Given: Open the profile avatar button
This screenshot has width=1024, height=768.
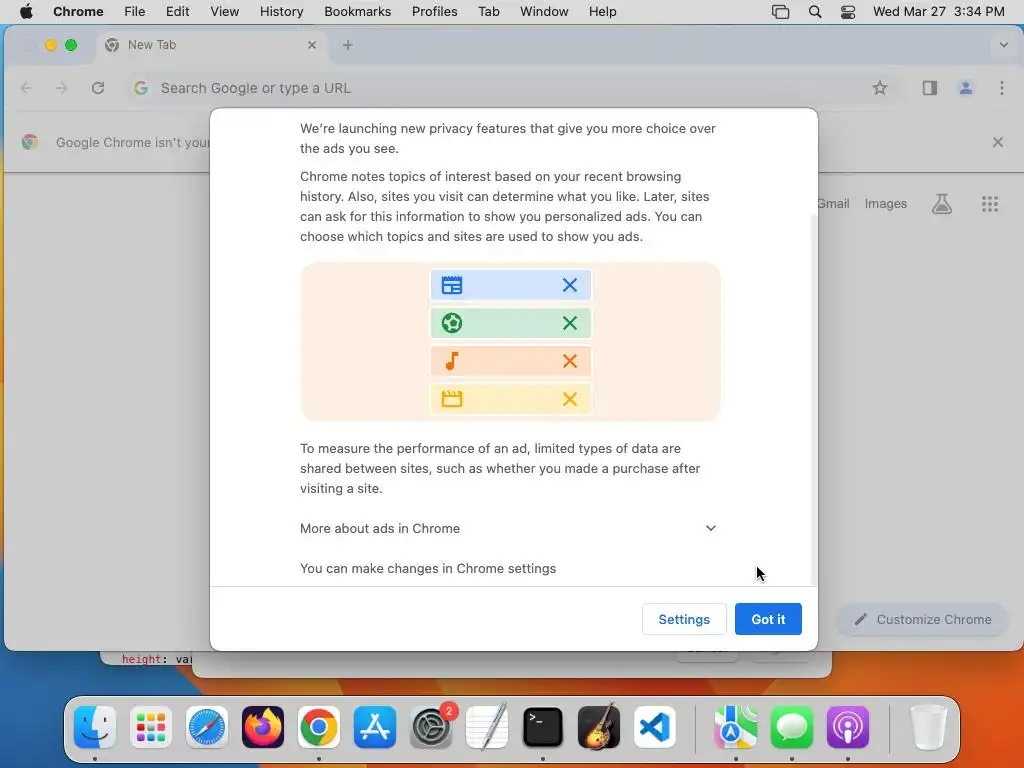Looking at the screenshot, I should [965, 88].
